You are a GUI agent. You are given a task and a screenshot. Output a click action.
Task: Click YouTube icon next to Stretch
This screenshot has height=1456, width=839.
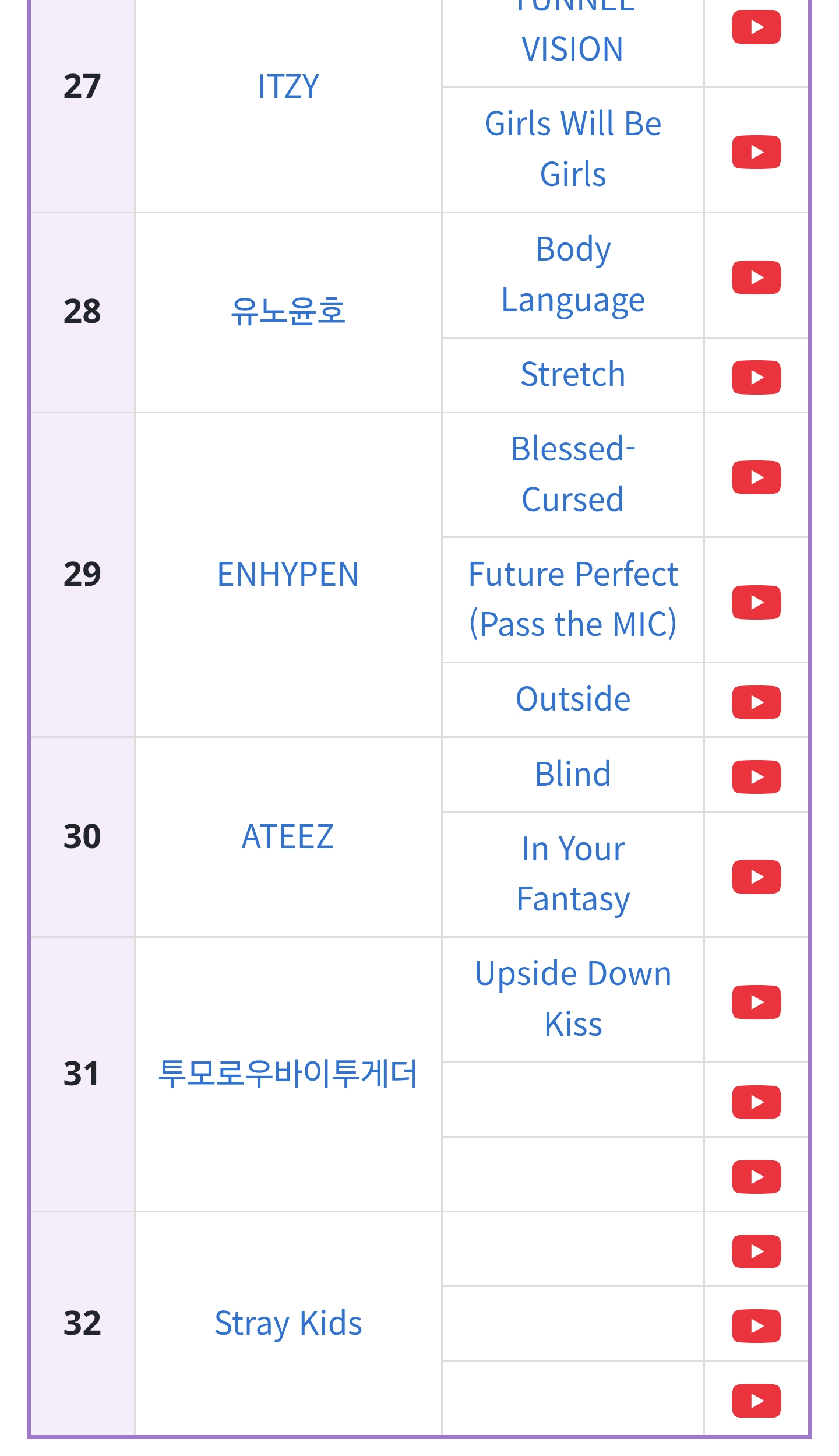coord(756,377)
